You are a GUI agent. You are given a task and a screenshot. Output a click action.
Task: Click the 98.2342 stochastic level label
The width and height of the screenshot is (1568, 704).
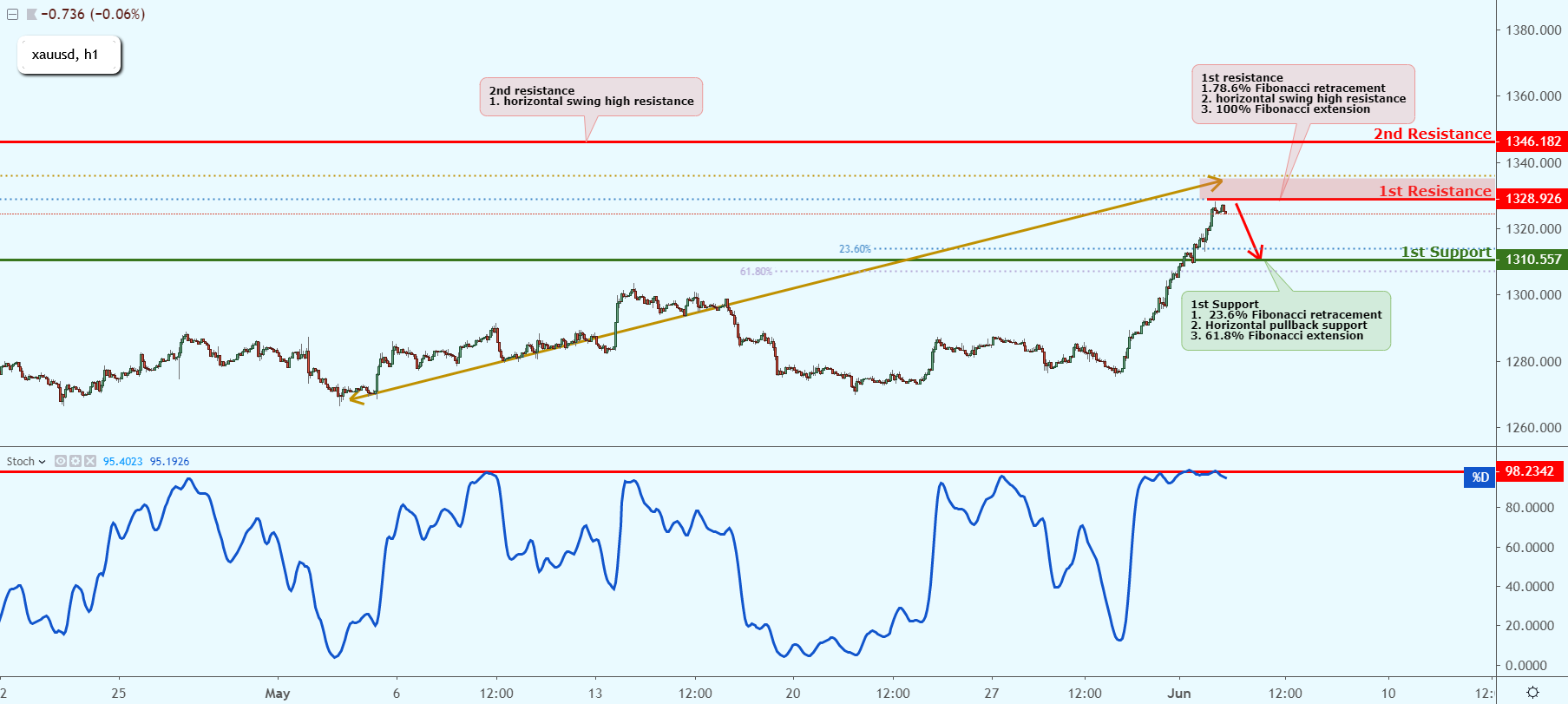click(1529, 471)
